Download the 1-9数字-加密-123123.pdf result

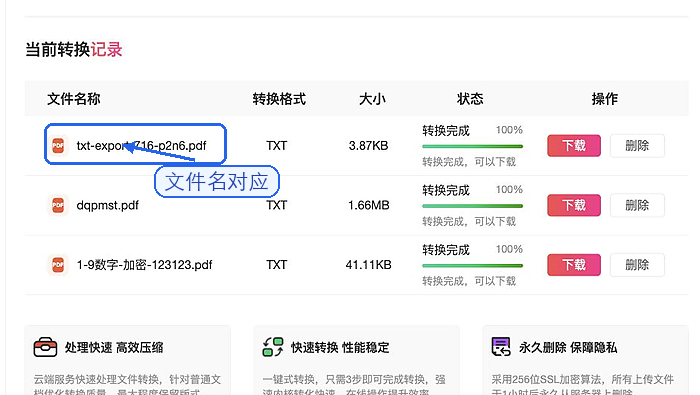tap(574, 265)
